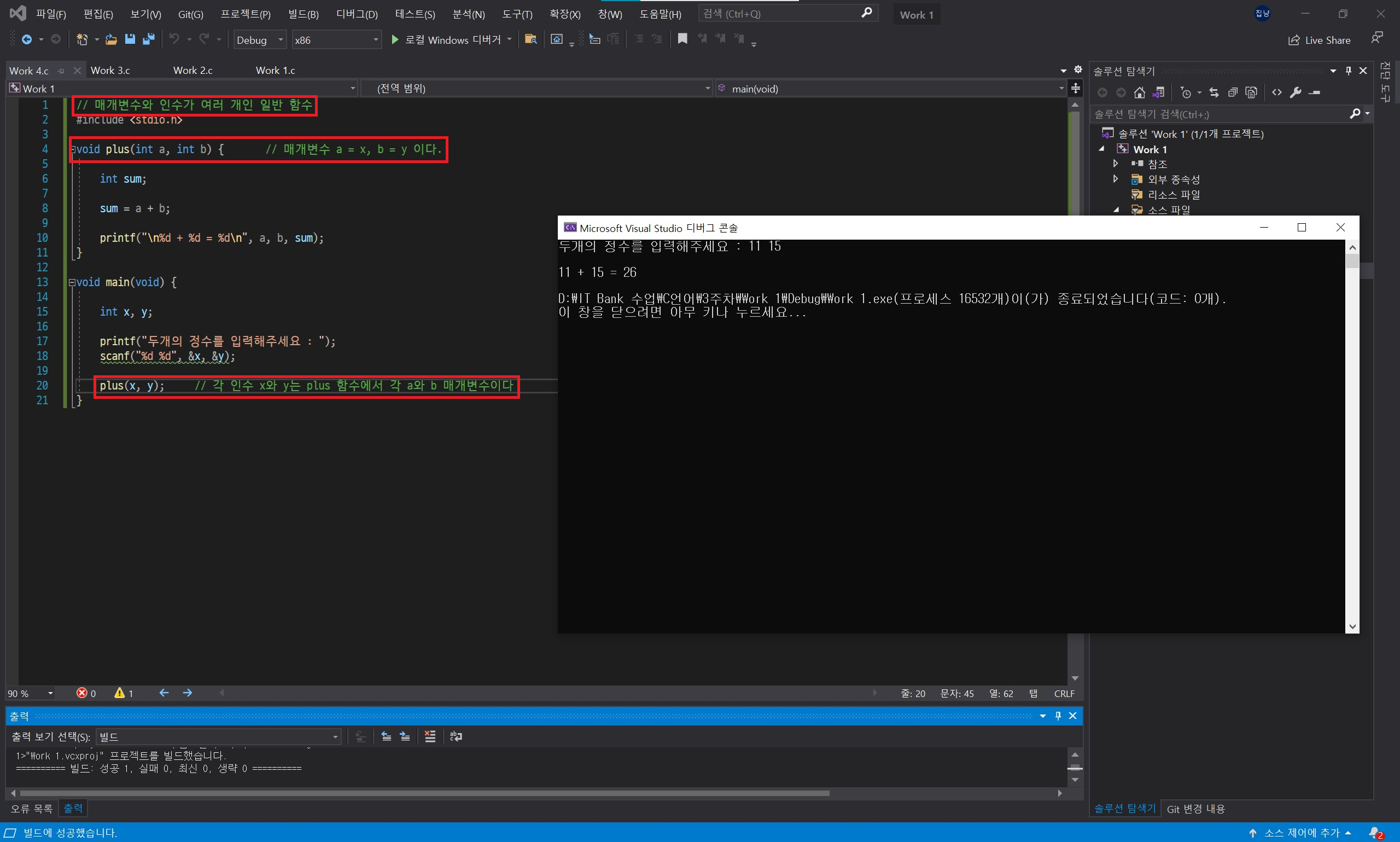The width and height of the screenshot is (1400, 842).
Task: Switch to the Work 2.c tab
Action: (193, 71)
